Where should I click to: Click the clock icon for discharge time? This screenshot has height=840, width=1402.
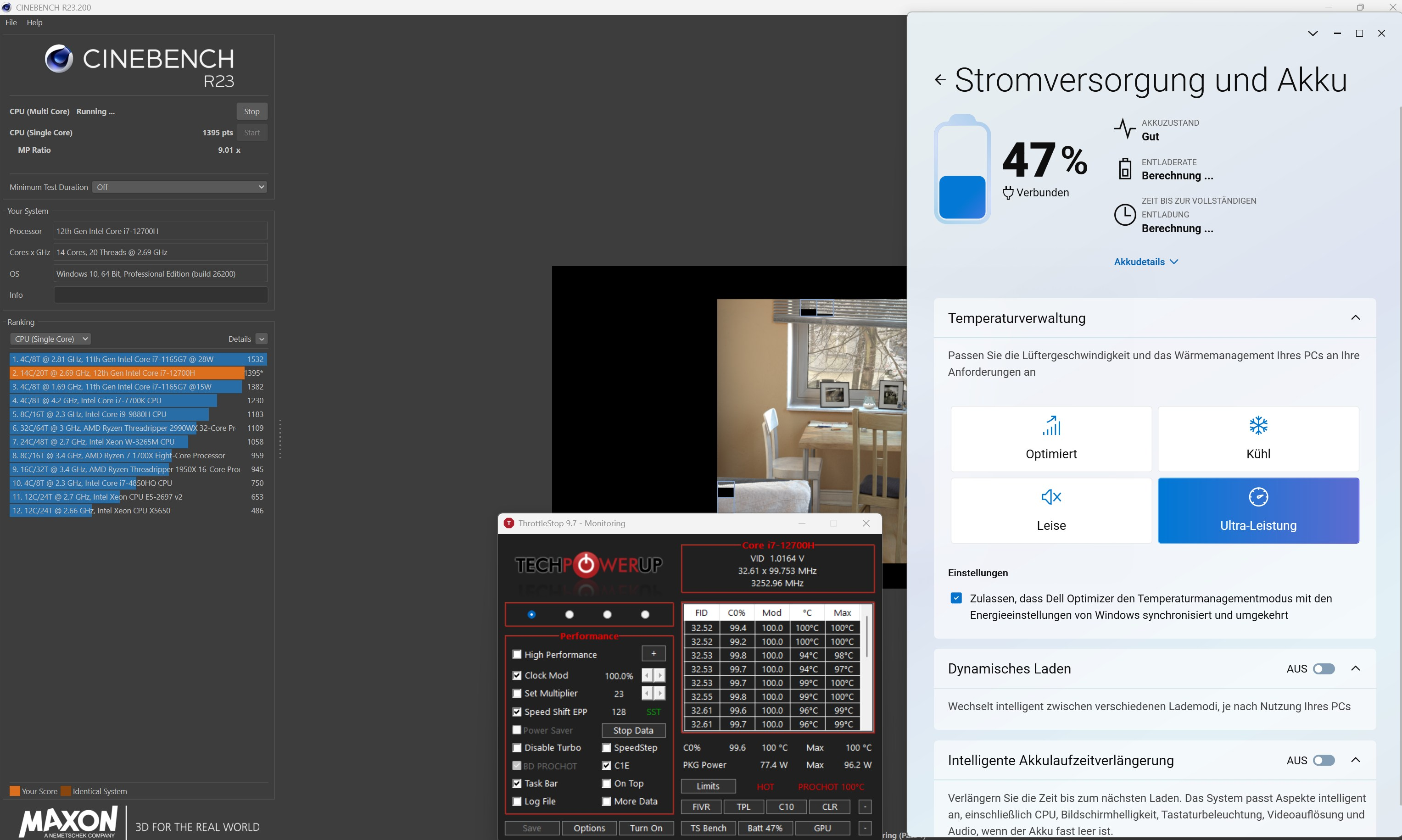(x=1124, y=215)
